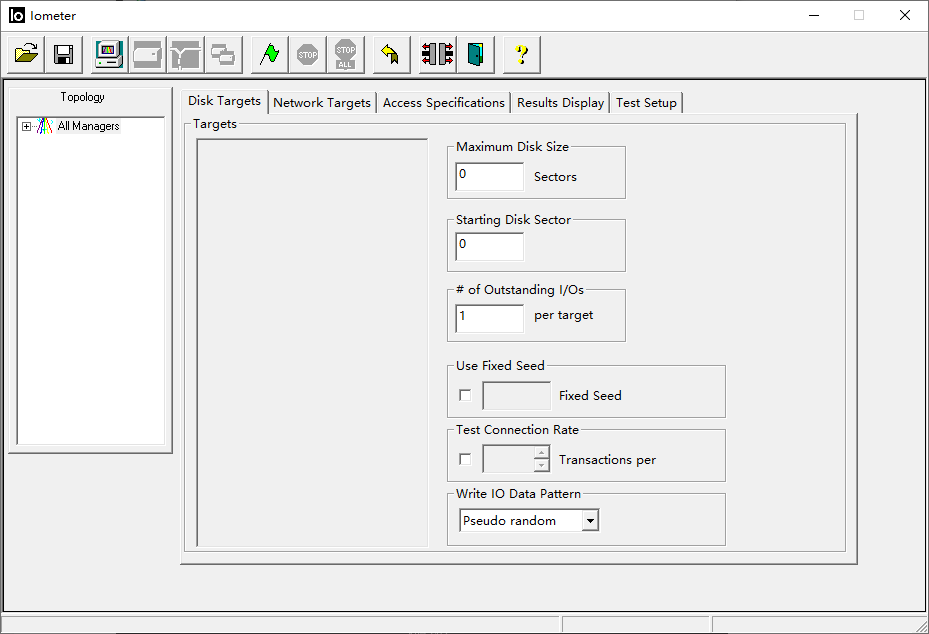Show the Results Display tab
The width and height of the screenshot is (929, 634).
coord(560,103)
